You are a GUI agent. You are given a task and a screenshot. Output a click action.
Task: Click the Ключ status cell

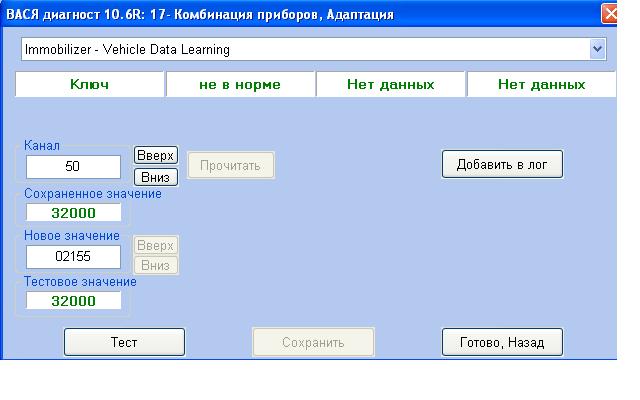89,84
